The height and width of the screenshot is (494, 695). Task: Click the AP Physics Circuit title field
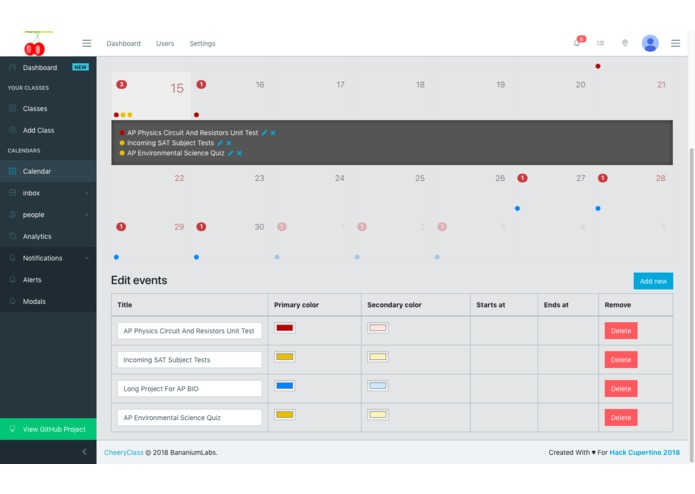pyautogui.click(x=189, y=331)
